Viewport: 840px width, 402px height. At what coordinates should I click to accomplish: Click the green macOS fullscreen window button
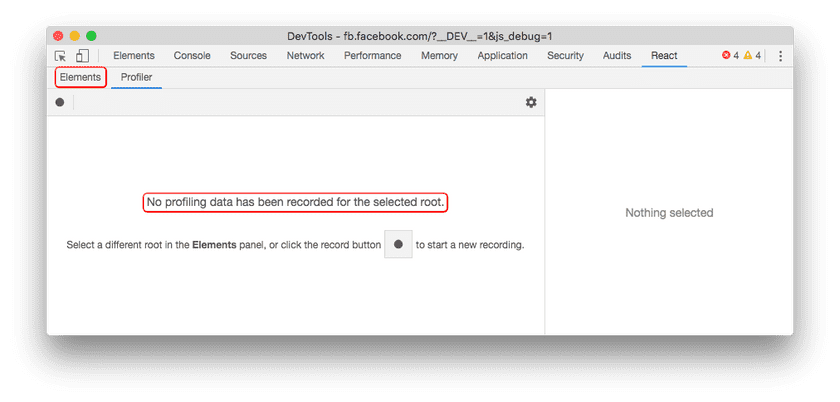91,35
